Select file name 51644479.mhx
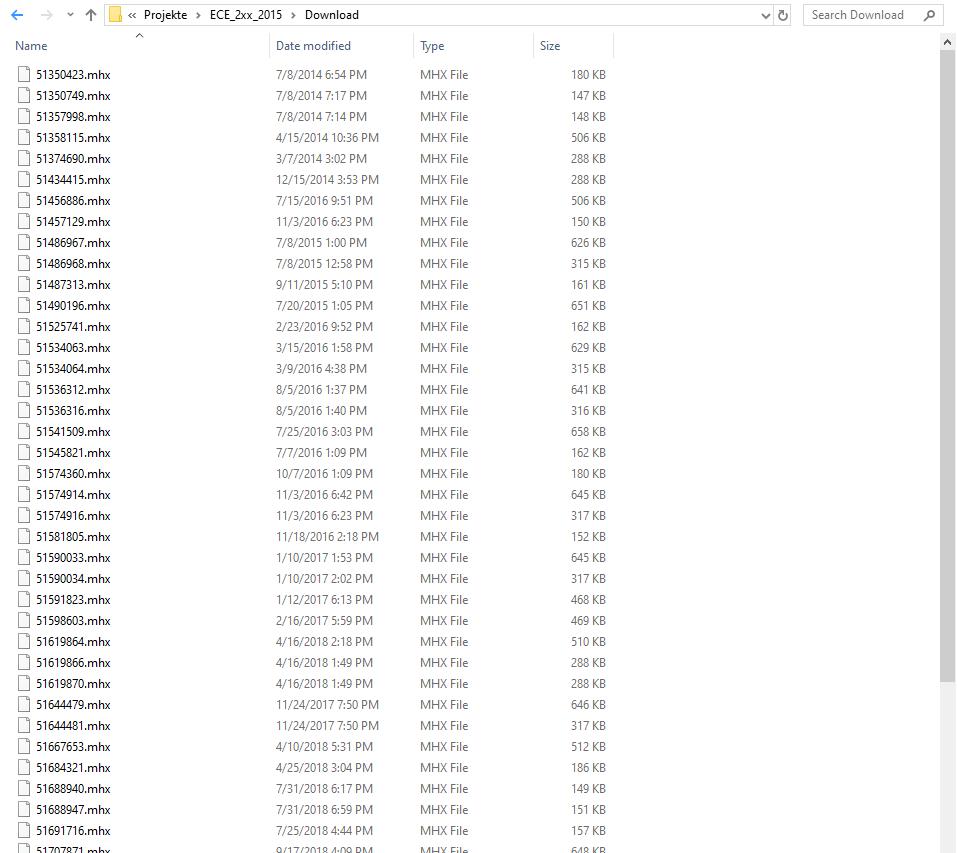This screenshot has height=853, width=957. click(x=73, y=705)
